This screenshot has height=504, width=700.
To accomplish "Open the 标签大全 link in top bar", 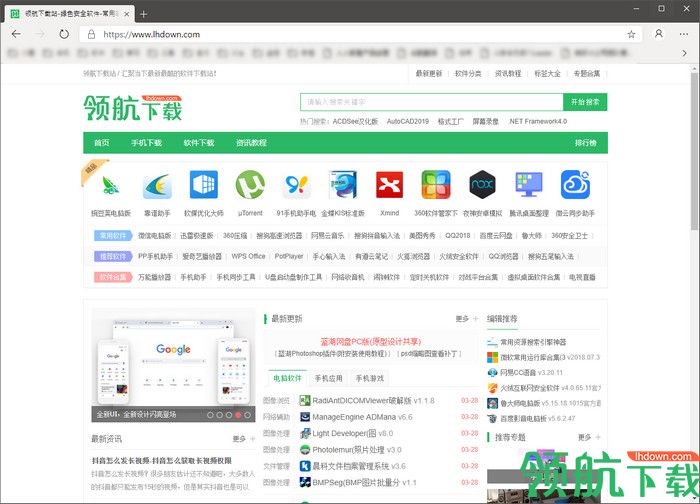I will (x=547, y=74).
